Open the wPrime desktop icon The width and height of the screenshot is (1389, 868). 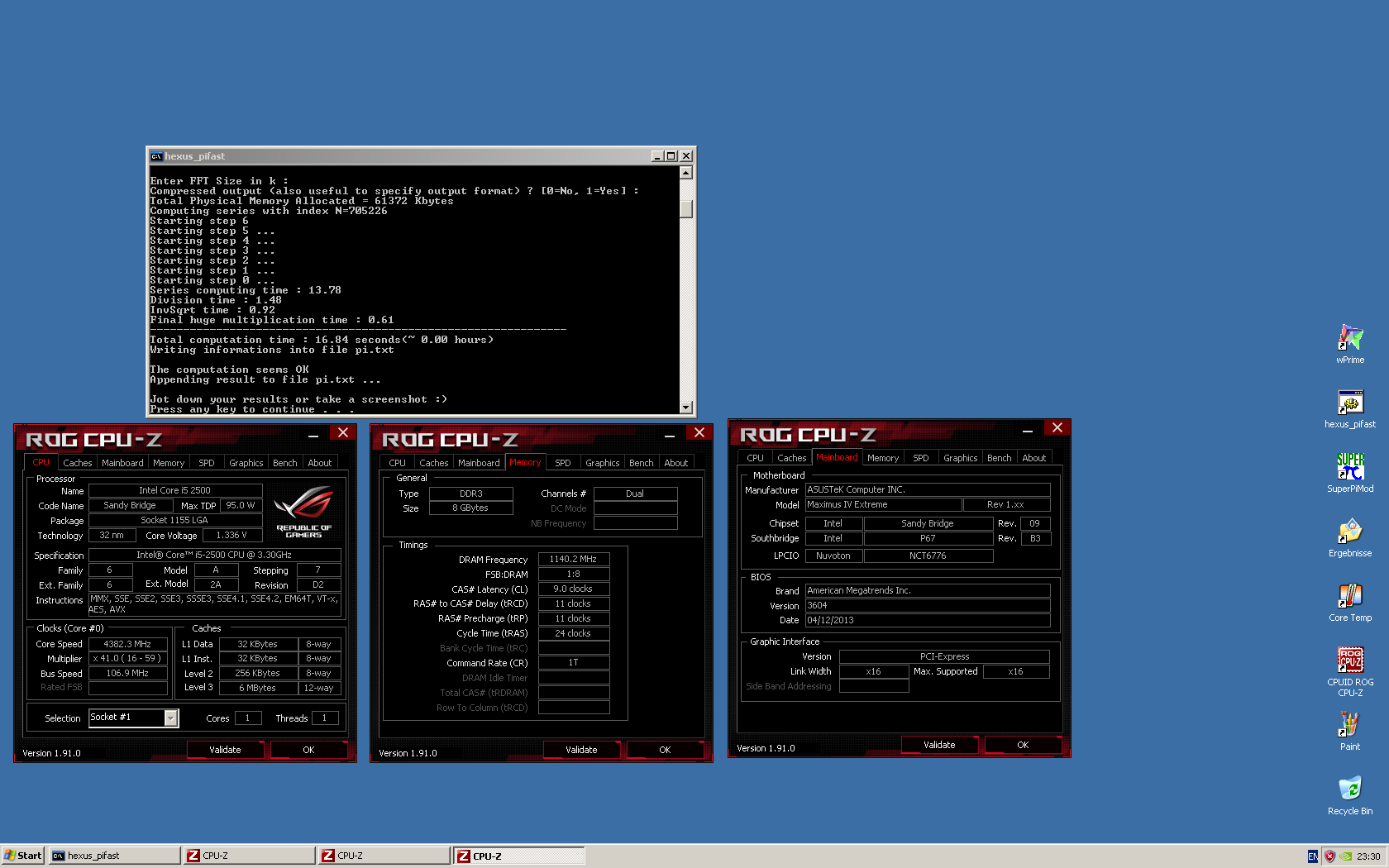pos(1350,344)
